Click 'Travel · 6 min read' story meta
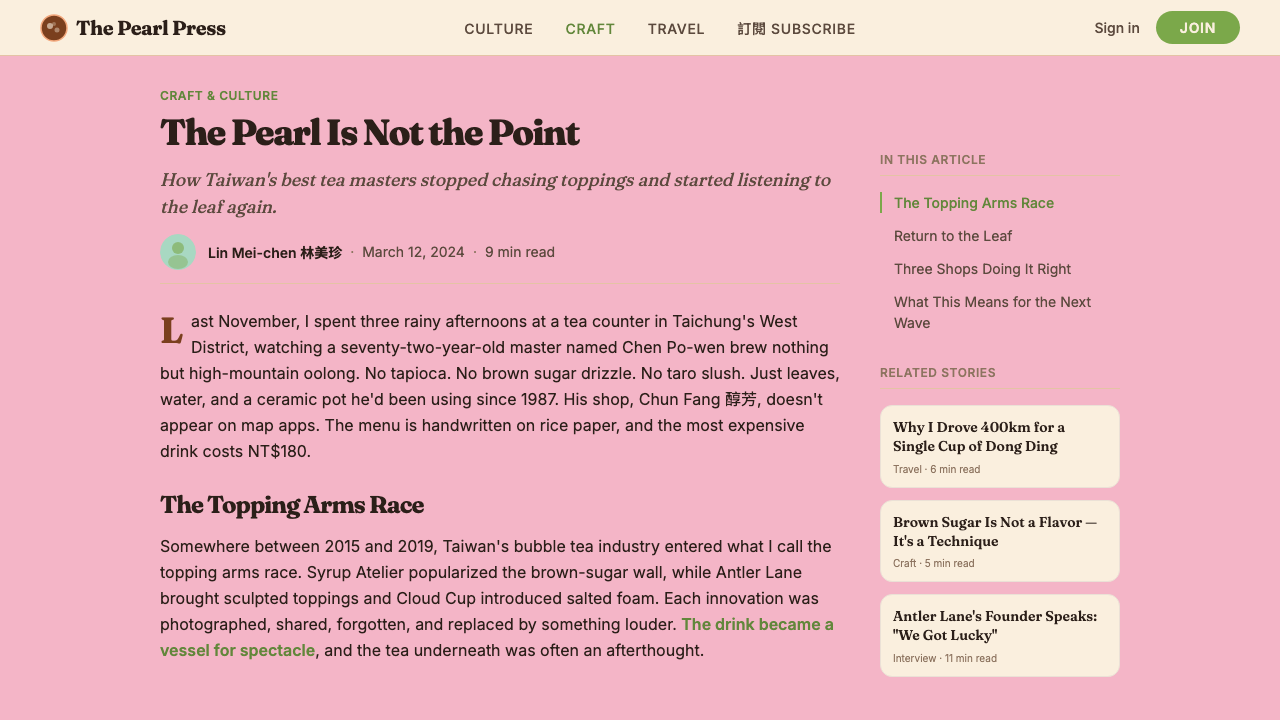 click(936, 469)
